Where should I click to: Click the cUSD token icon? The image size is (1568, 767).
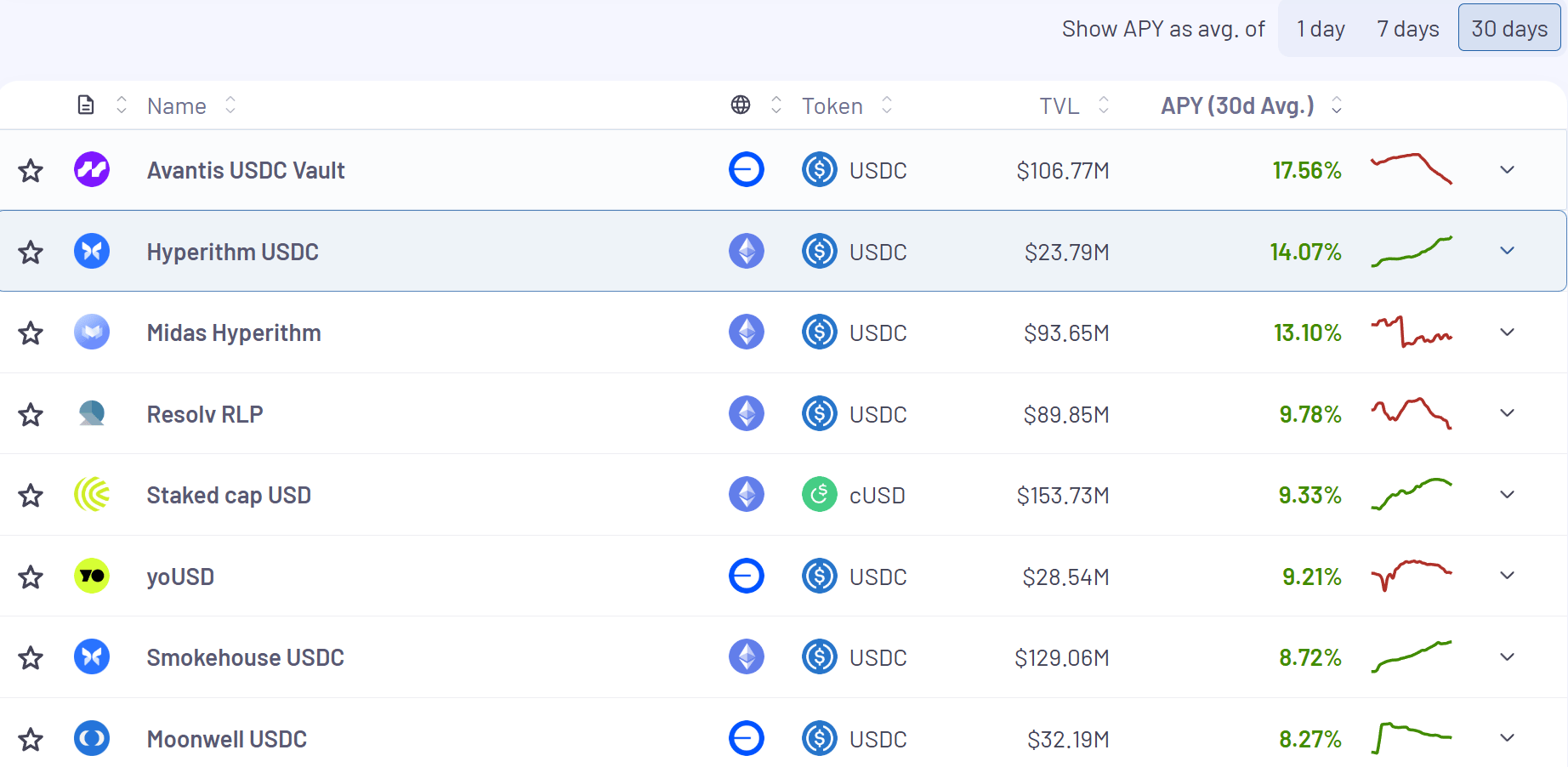click(x=820, y=495)
